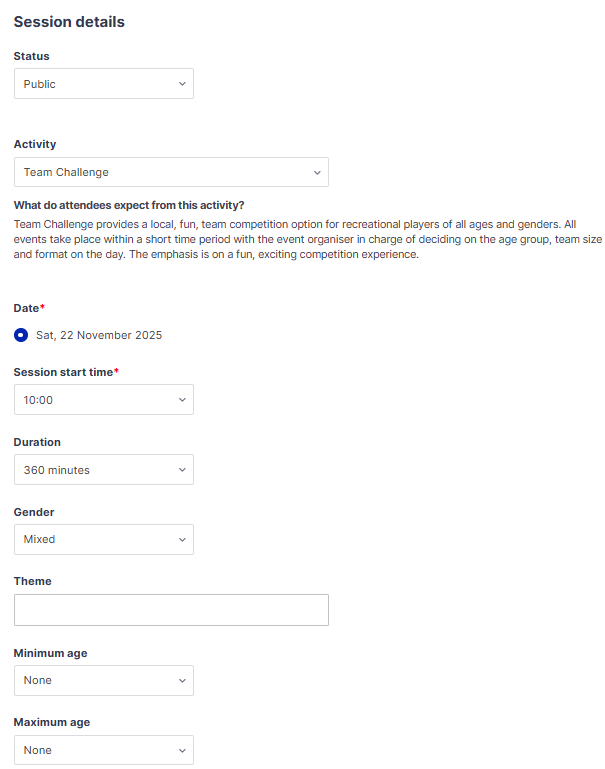
Task: Click the chevron arrow in the Gender dropdown
Action: pyautogui.click(x=182, y=539)
